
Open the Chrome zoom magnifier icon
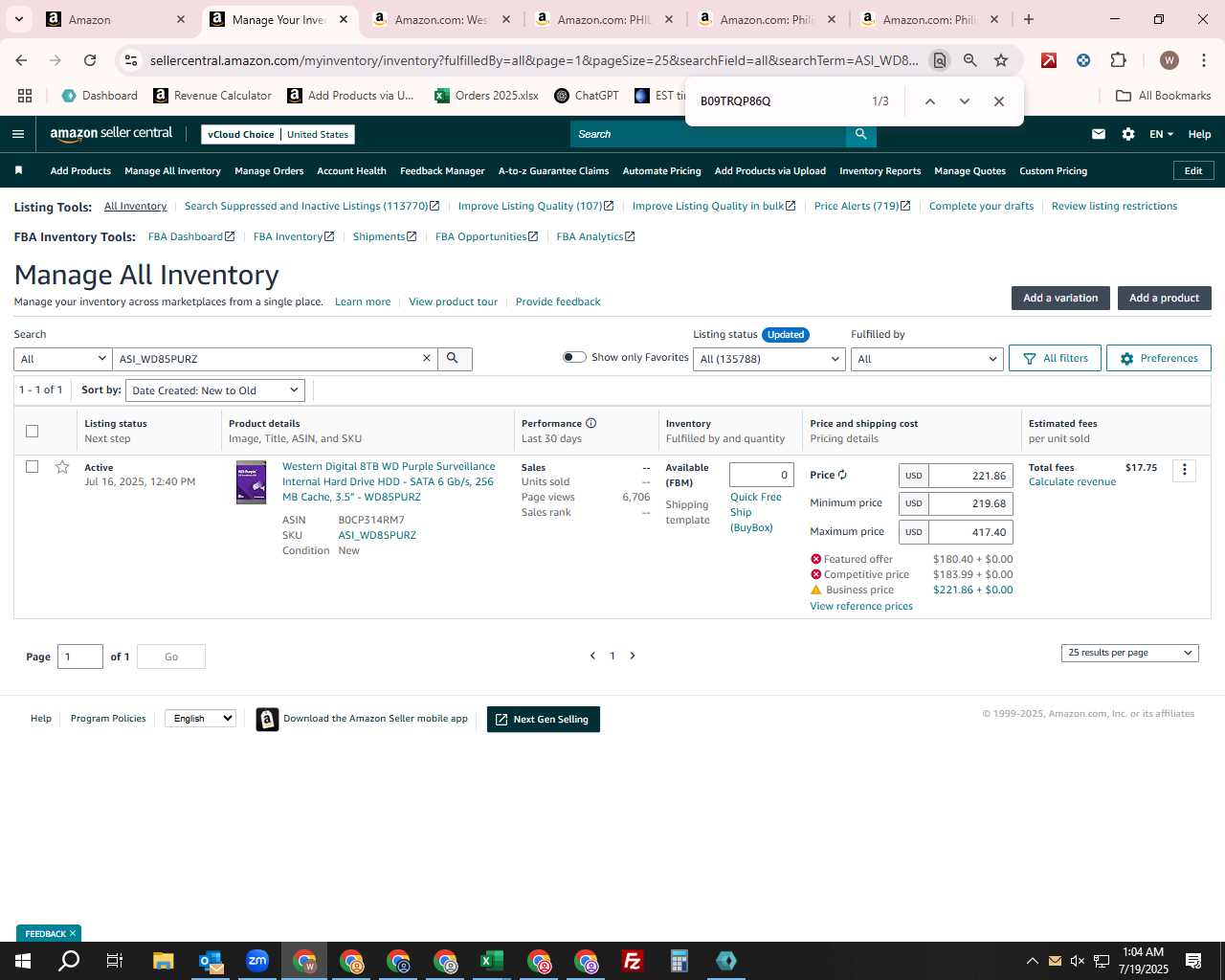[970, 60]
